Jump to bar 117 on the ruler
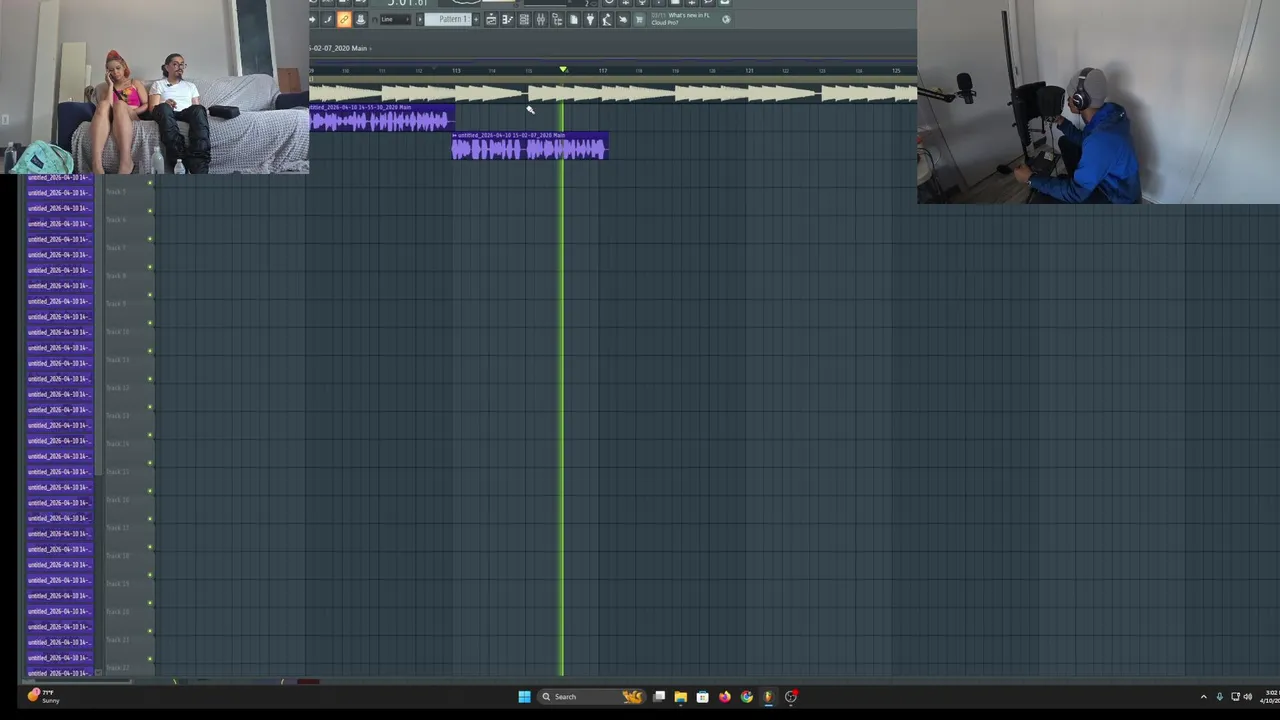Image resolution: width=1280 pixels, height=720 pixels. click(603, 70)
